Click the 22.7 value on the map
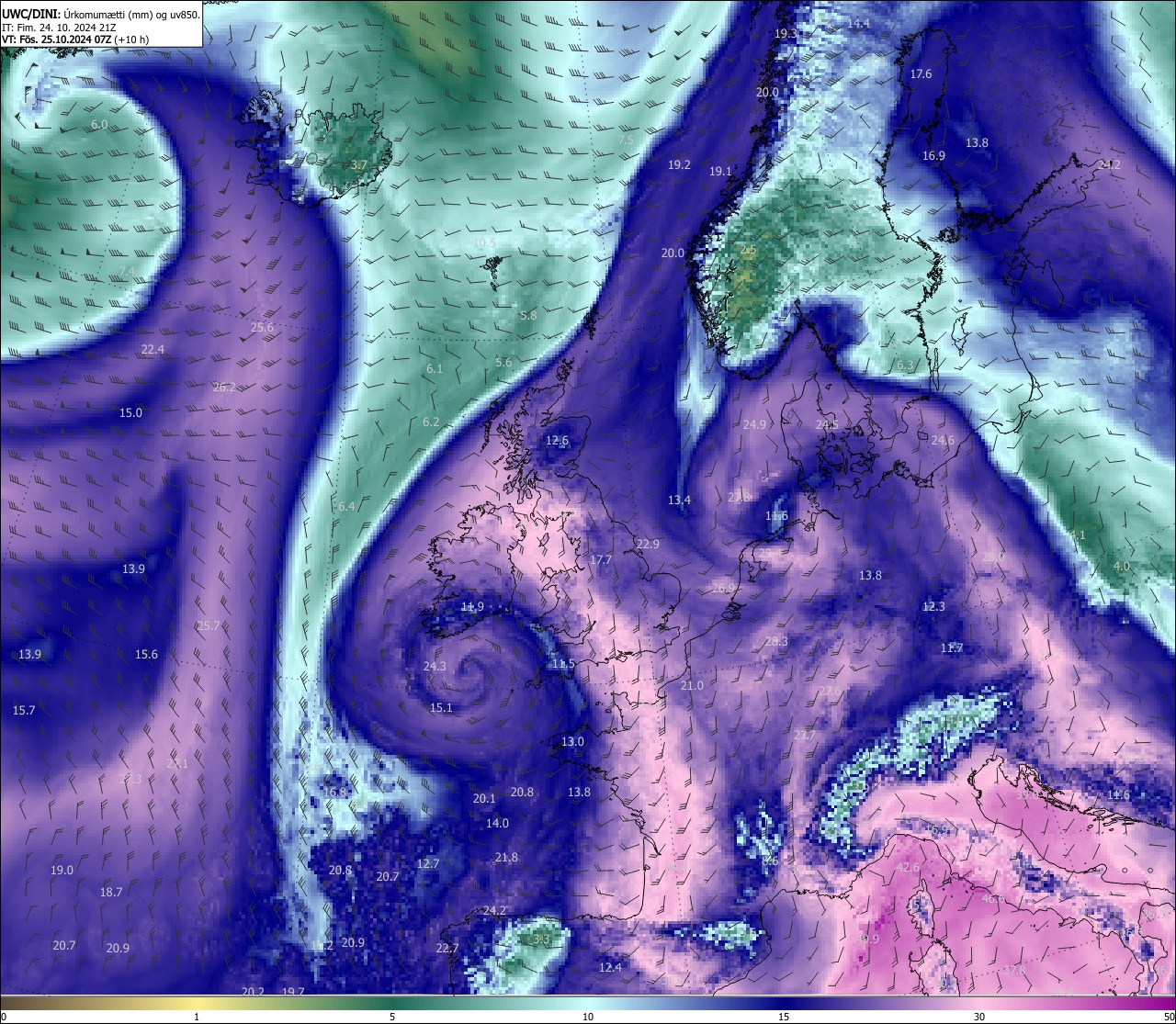 click(447, 948)
